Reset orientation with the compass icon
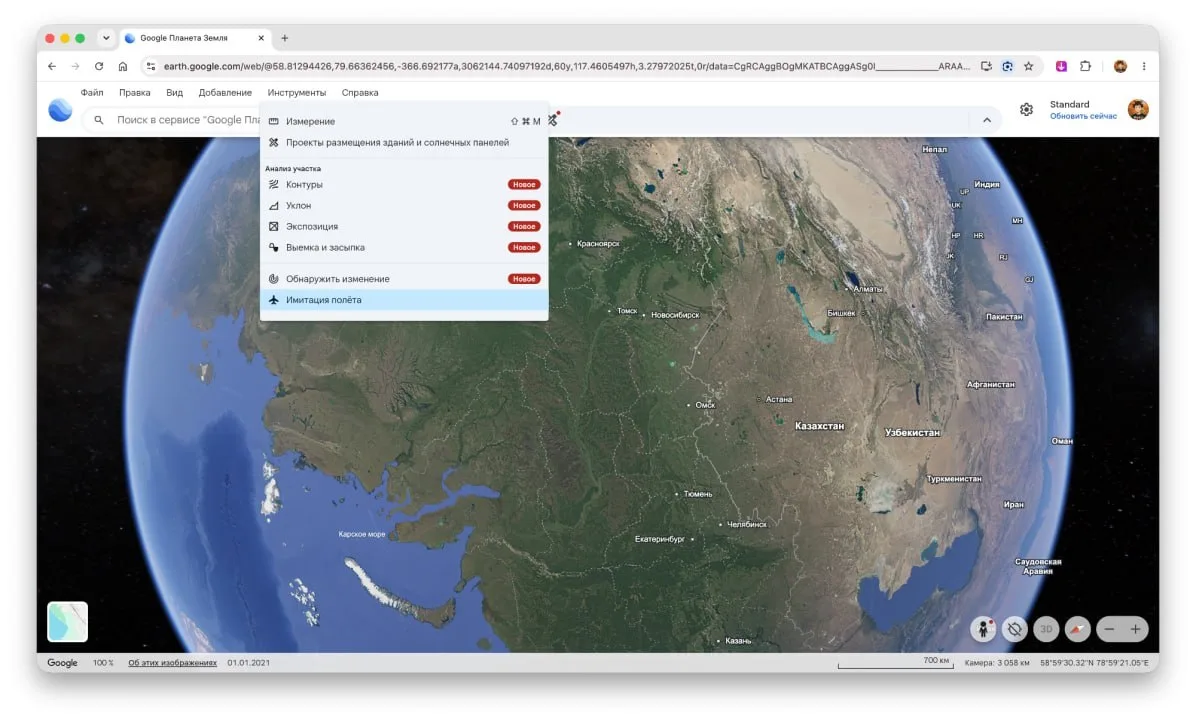Screen dimensions: 1196x721 (1077, 629)
